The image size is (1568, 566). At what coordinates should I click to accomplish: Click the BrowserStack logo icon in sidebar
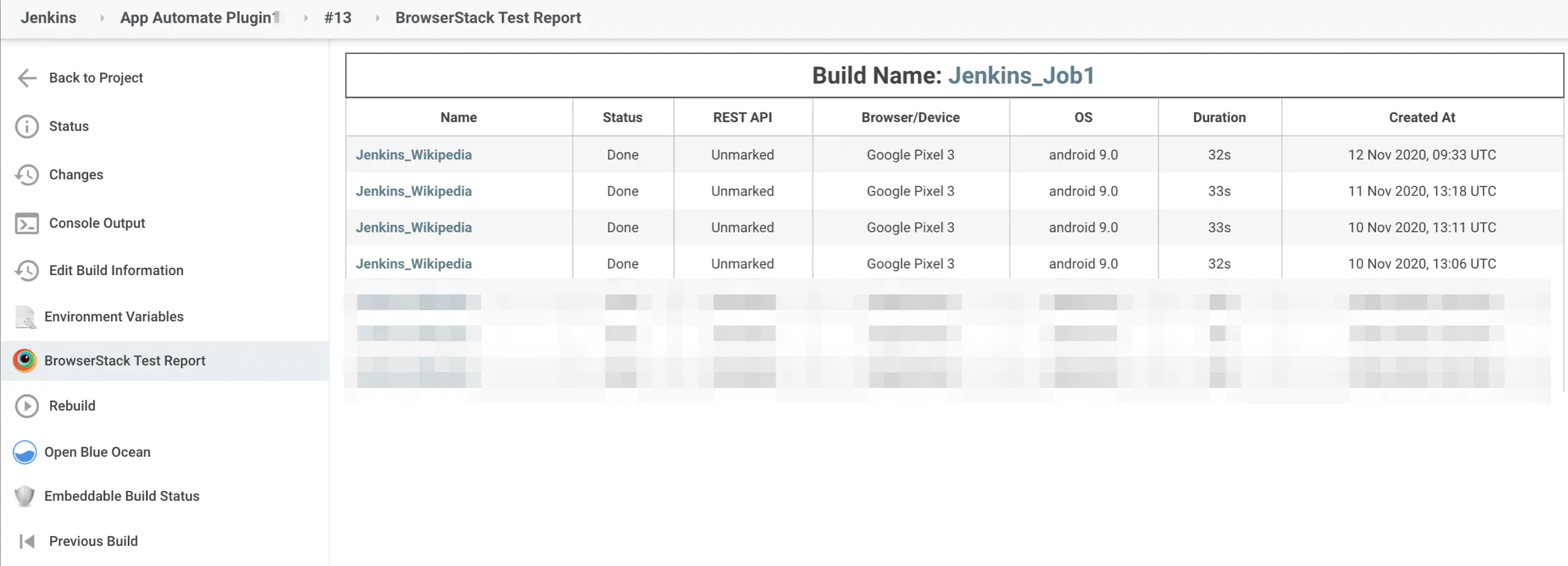pyautogui.click(x=24, y=361)
